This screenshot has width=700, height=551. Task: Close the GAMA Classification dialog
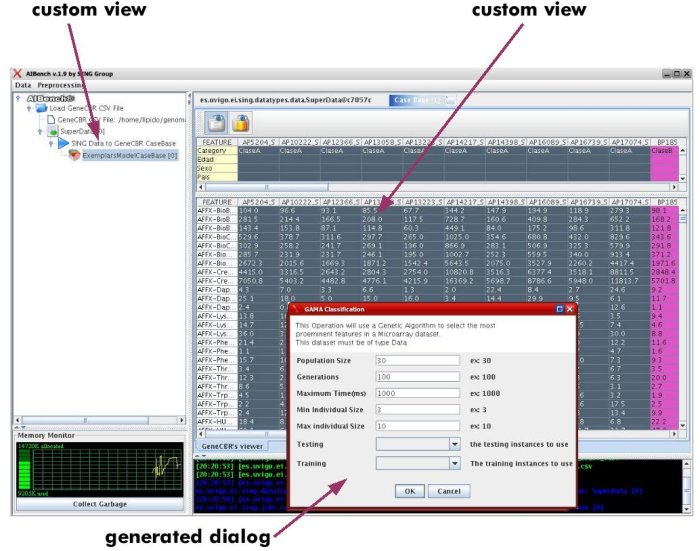[x=570, y=309]
